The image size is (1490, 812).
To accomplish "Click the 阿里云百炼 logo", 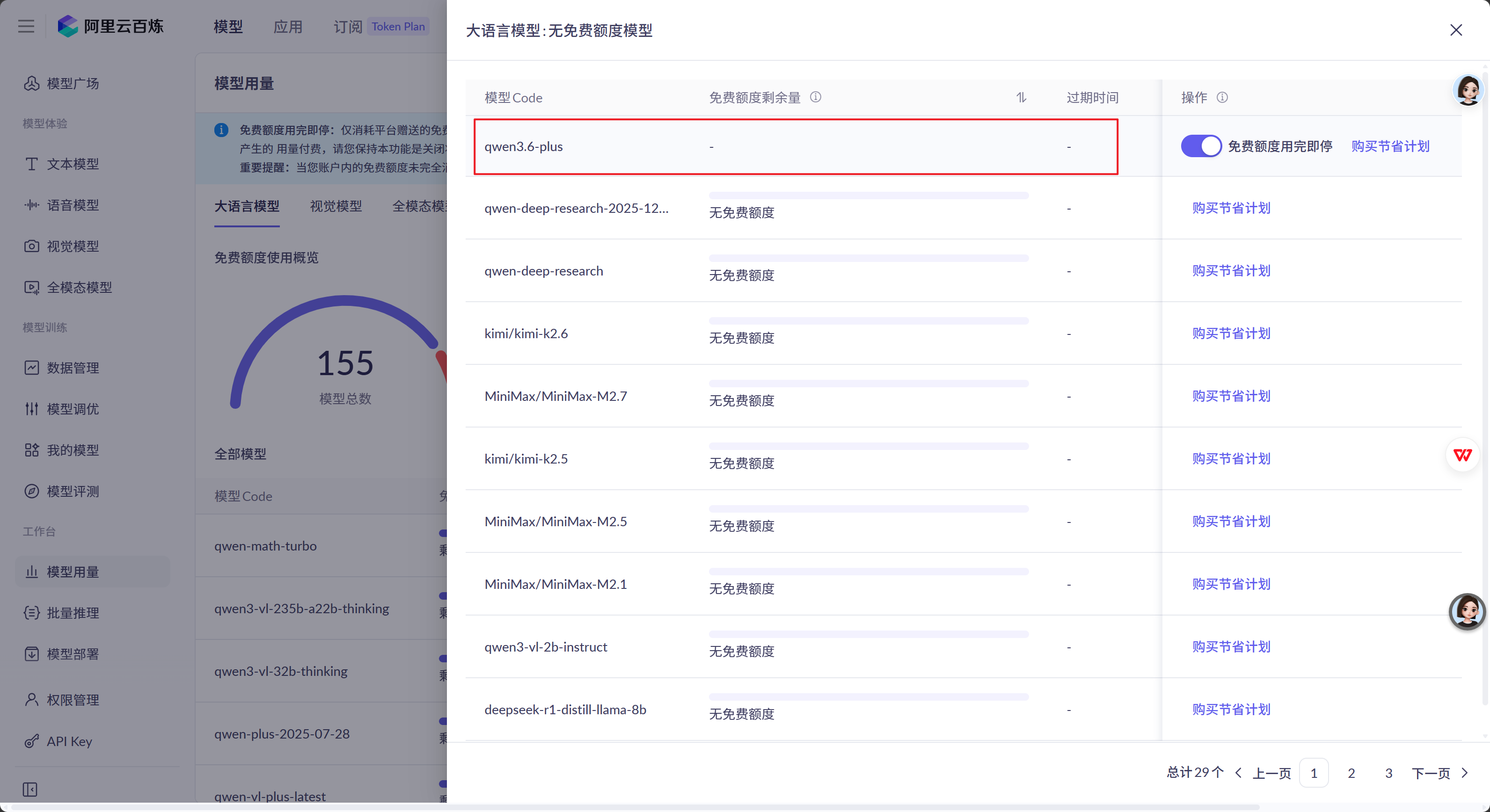I will [x=110, y=26].
